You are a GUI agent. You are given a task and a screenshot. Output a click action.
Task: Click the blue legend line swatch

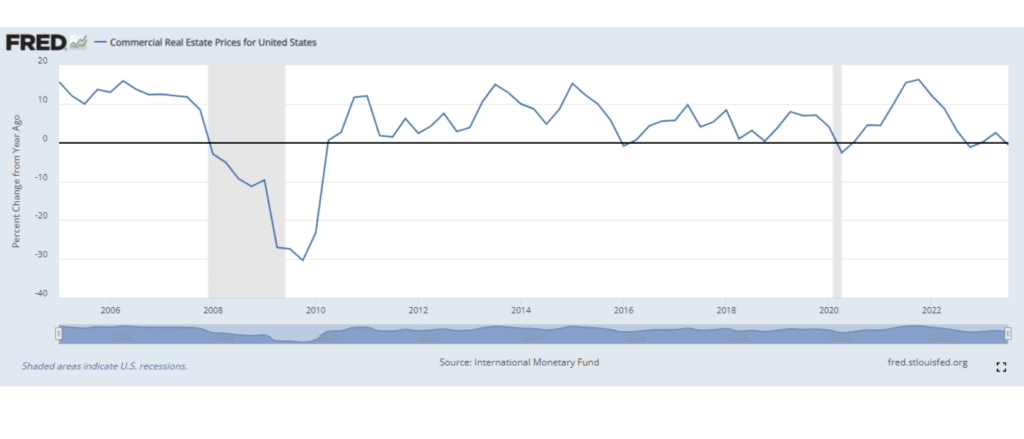(x=99, y=42)
